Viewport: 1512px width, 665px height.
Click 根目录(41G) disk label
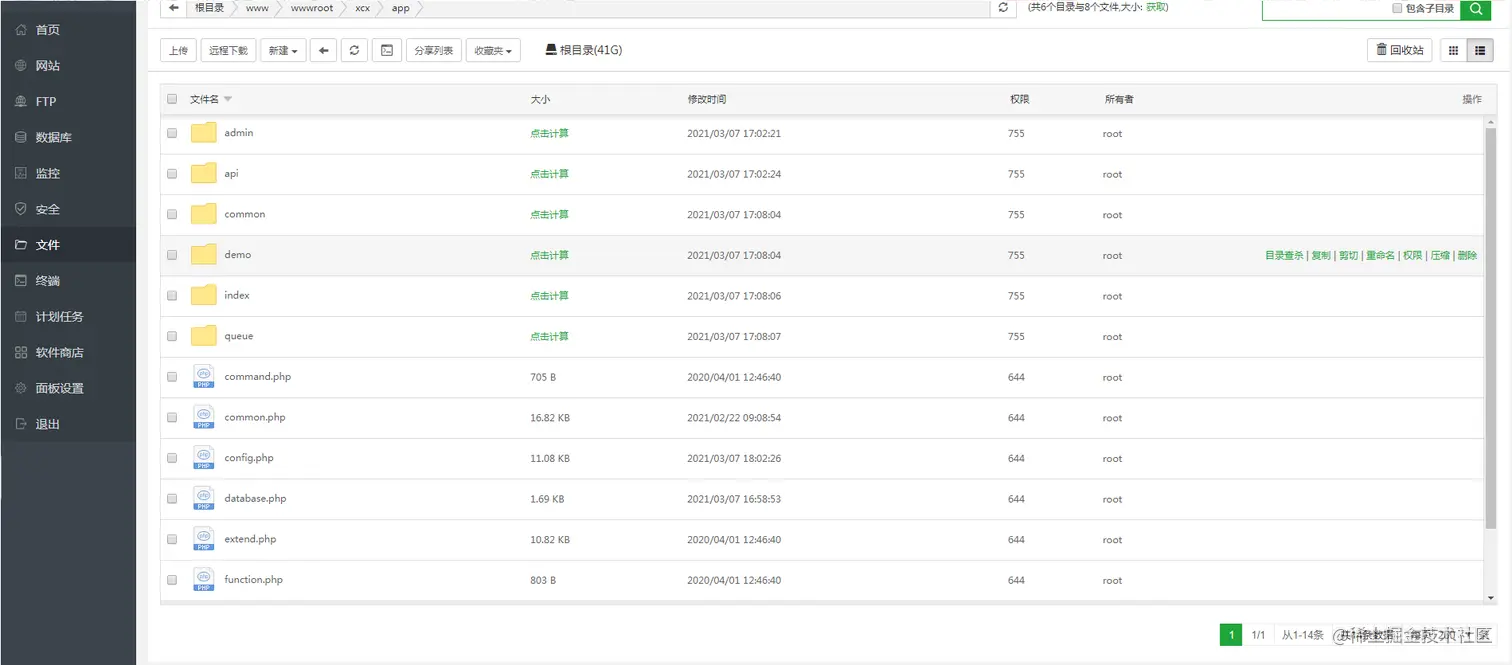(584, 50)
